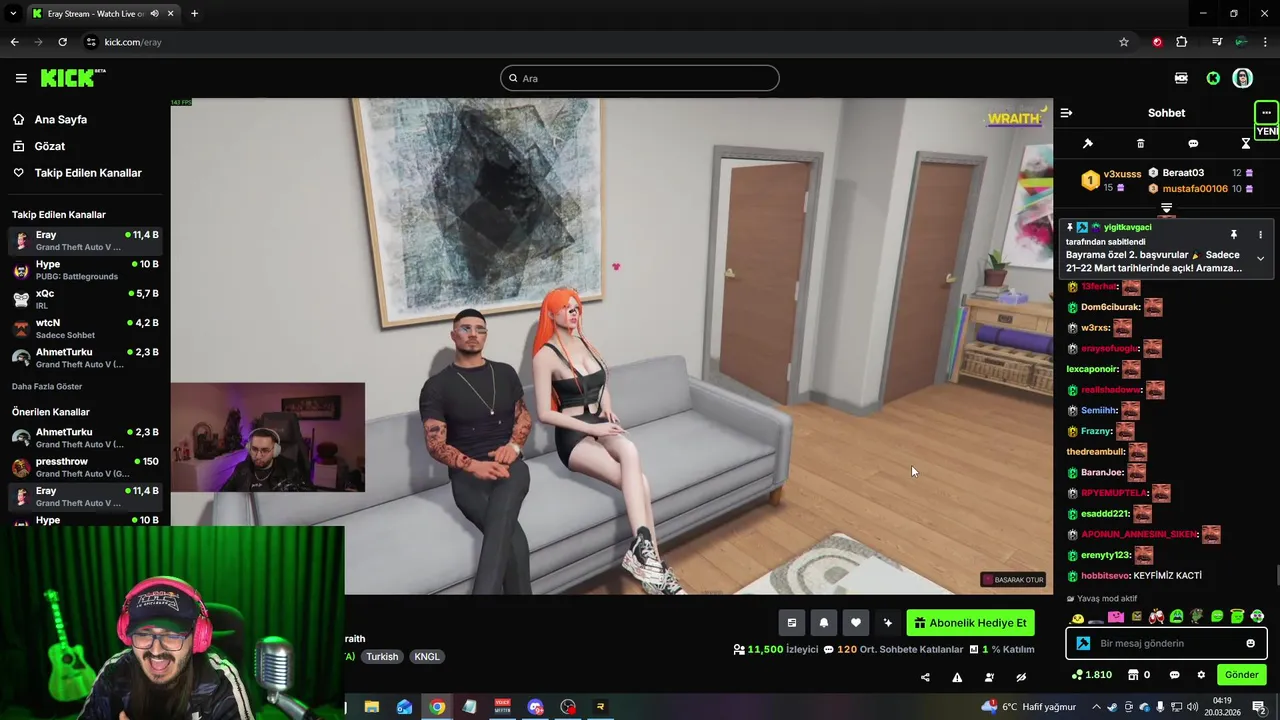
Task: Toggle the hide-eye icon below stats
Action: (x=1021, y=677)
